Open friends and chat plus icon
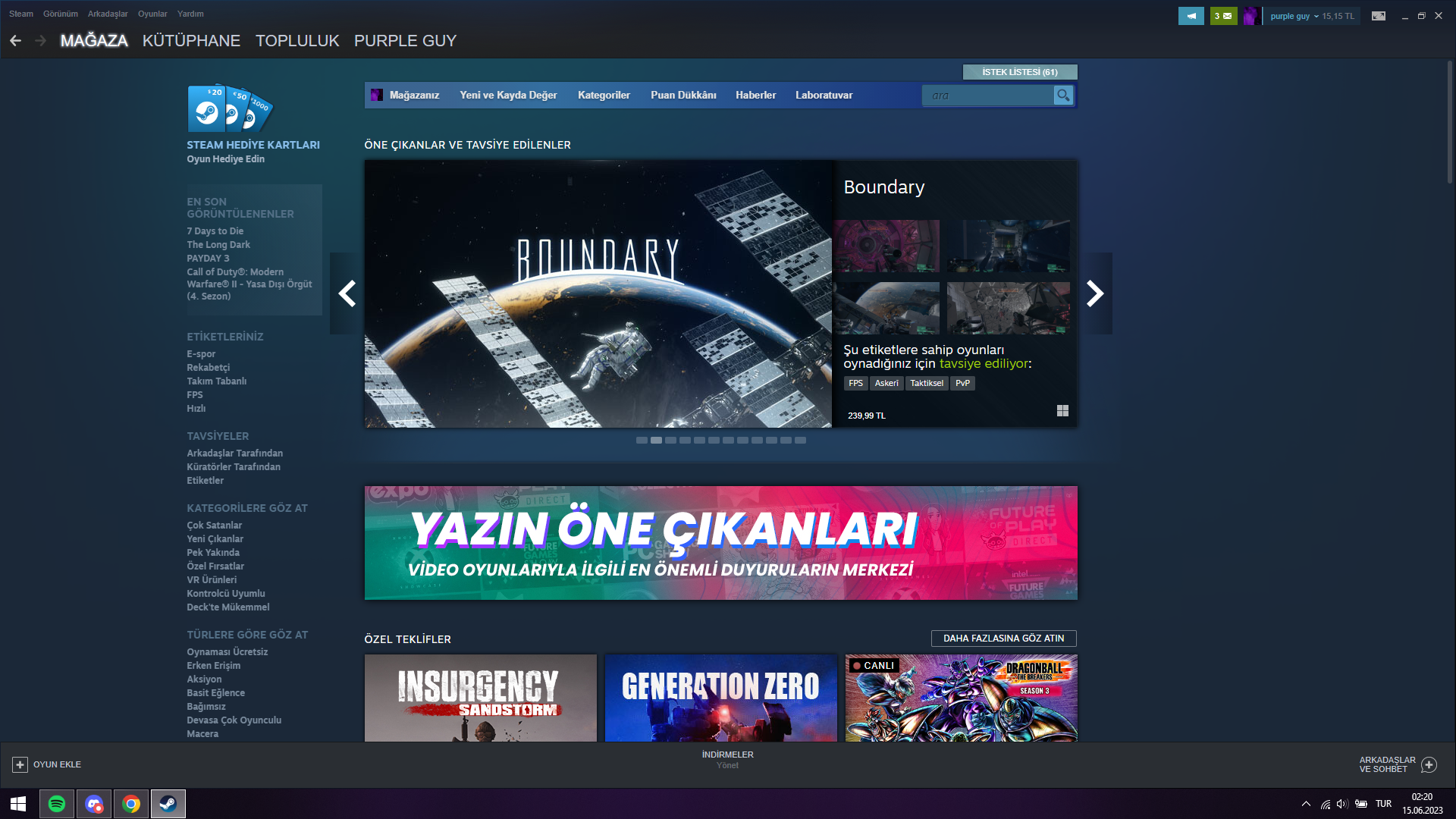Screen dimensions: 1456x819 (x=1429, y=764)
